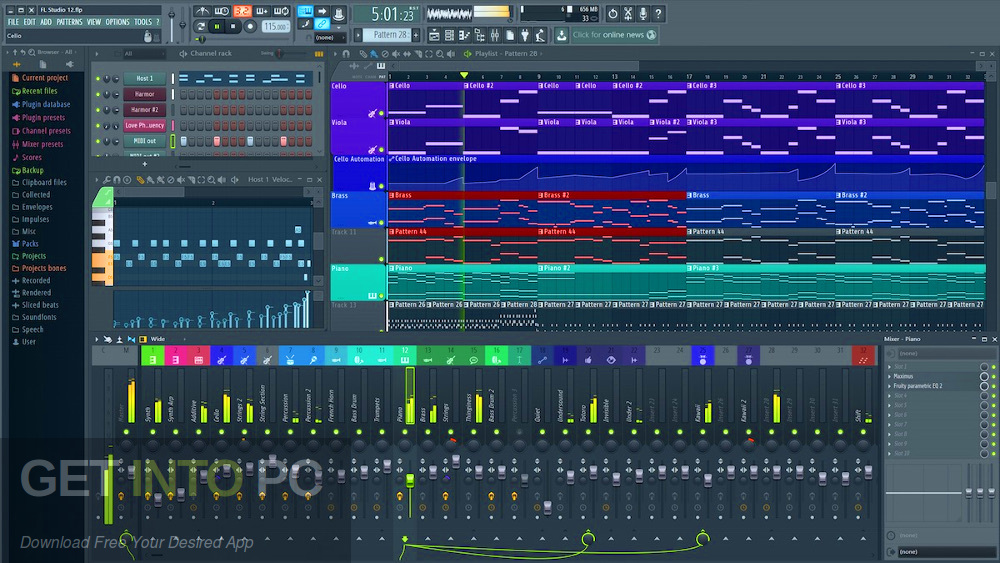Select the playlist mute tool
1000x563 pixels.
point(396,54)
